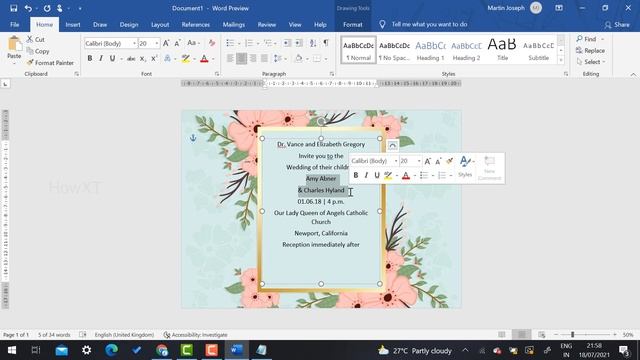Image resolution: width=640 pixels, height=360 pixels.
Task: Open Windows Start menu
Action: click(x=11, y=350)
